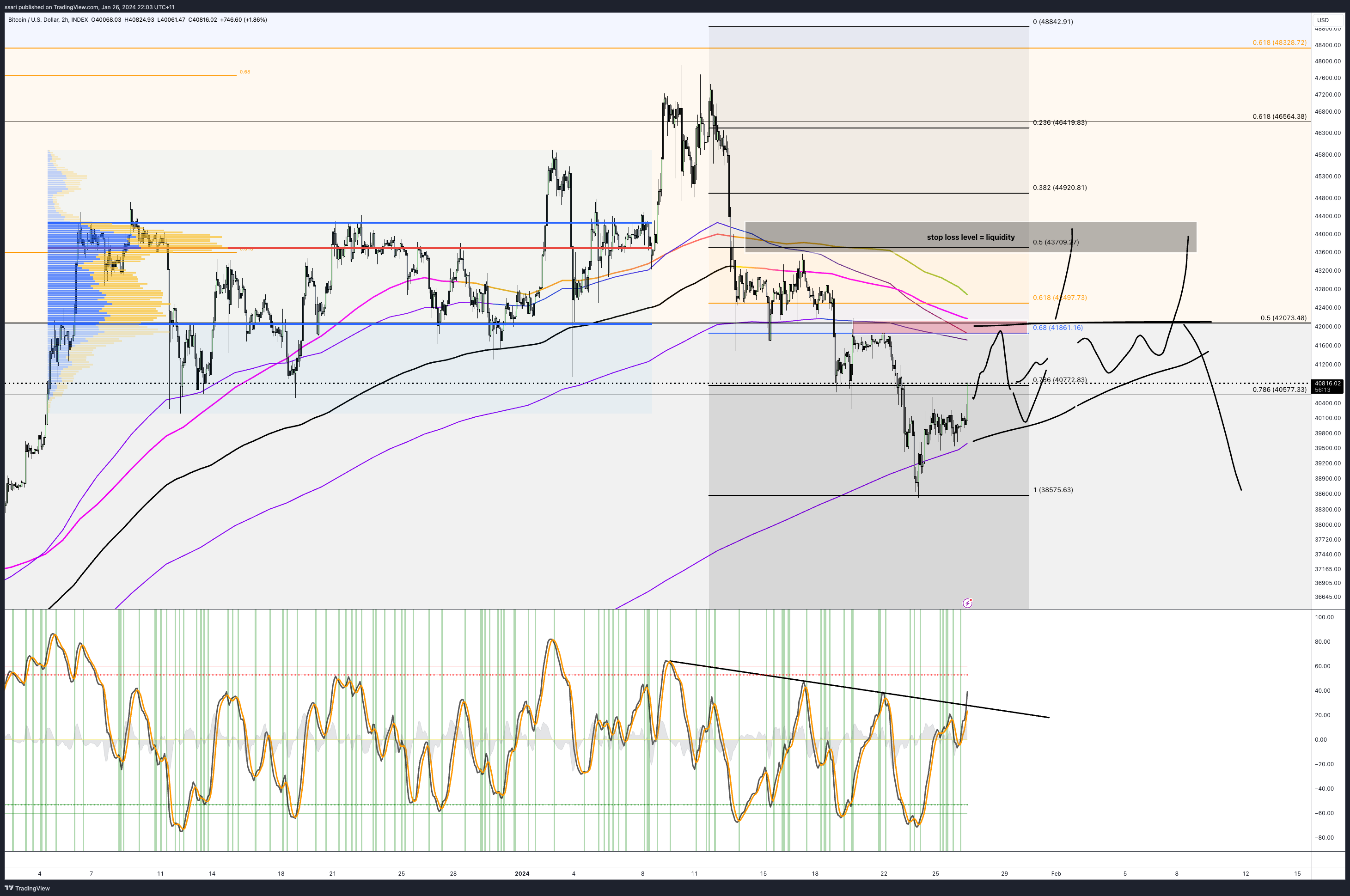The height and width of the screenshot is (896, 1350).
Task: Select the Fib label '0.5 (43709.27)'
Action: (1056, 242)
